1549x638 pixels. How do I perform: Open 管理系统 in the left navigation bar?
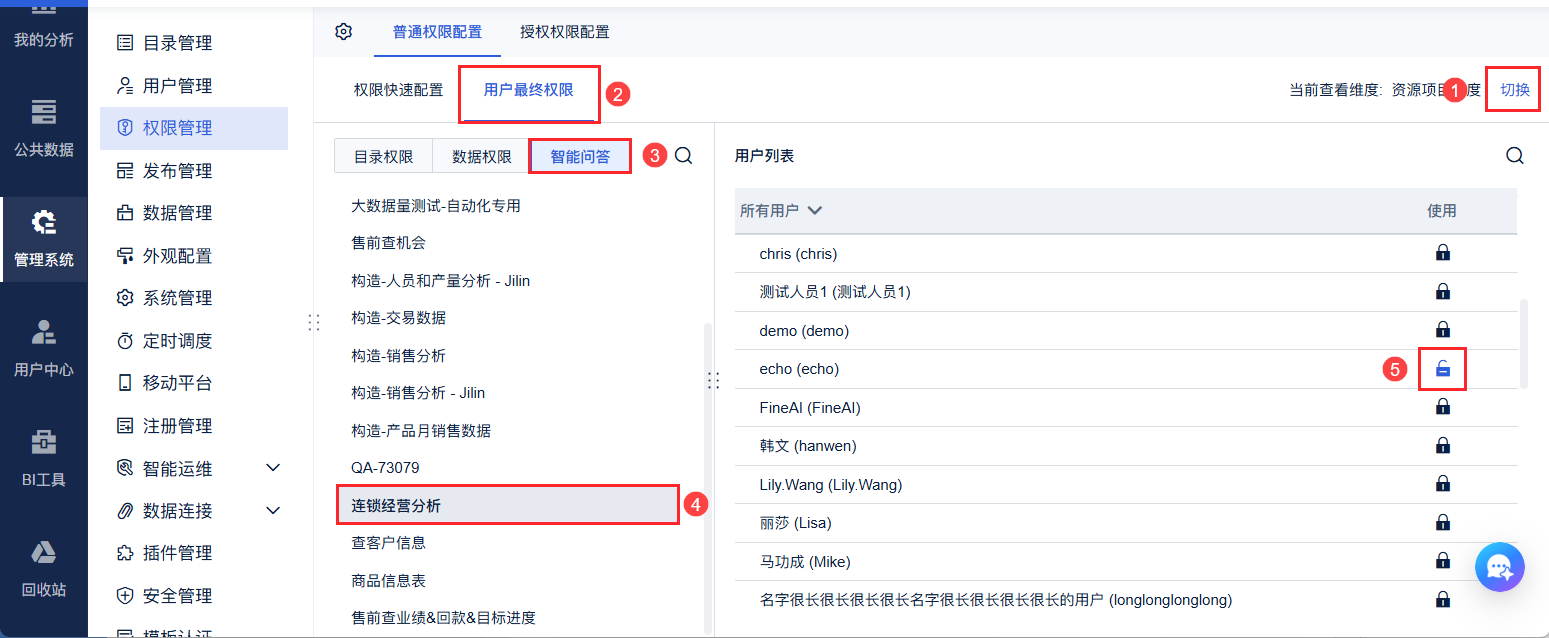[x=44, y=238]
